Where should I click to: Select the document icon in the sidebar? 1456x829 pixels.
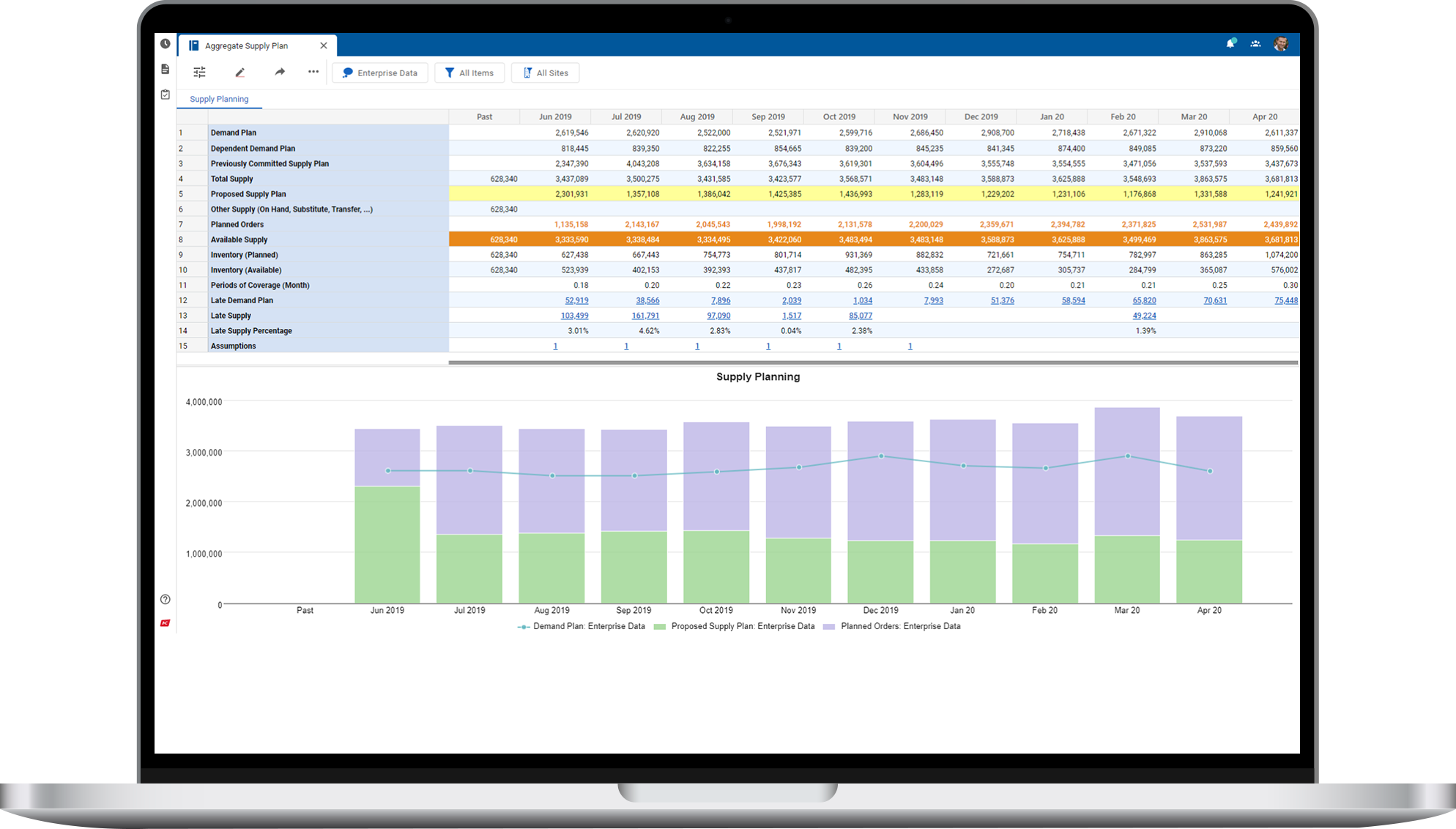tap(165, 68)
